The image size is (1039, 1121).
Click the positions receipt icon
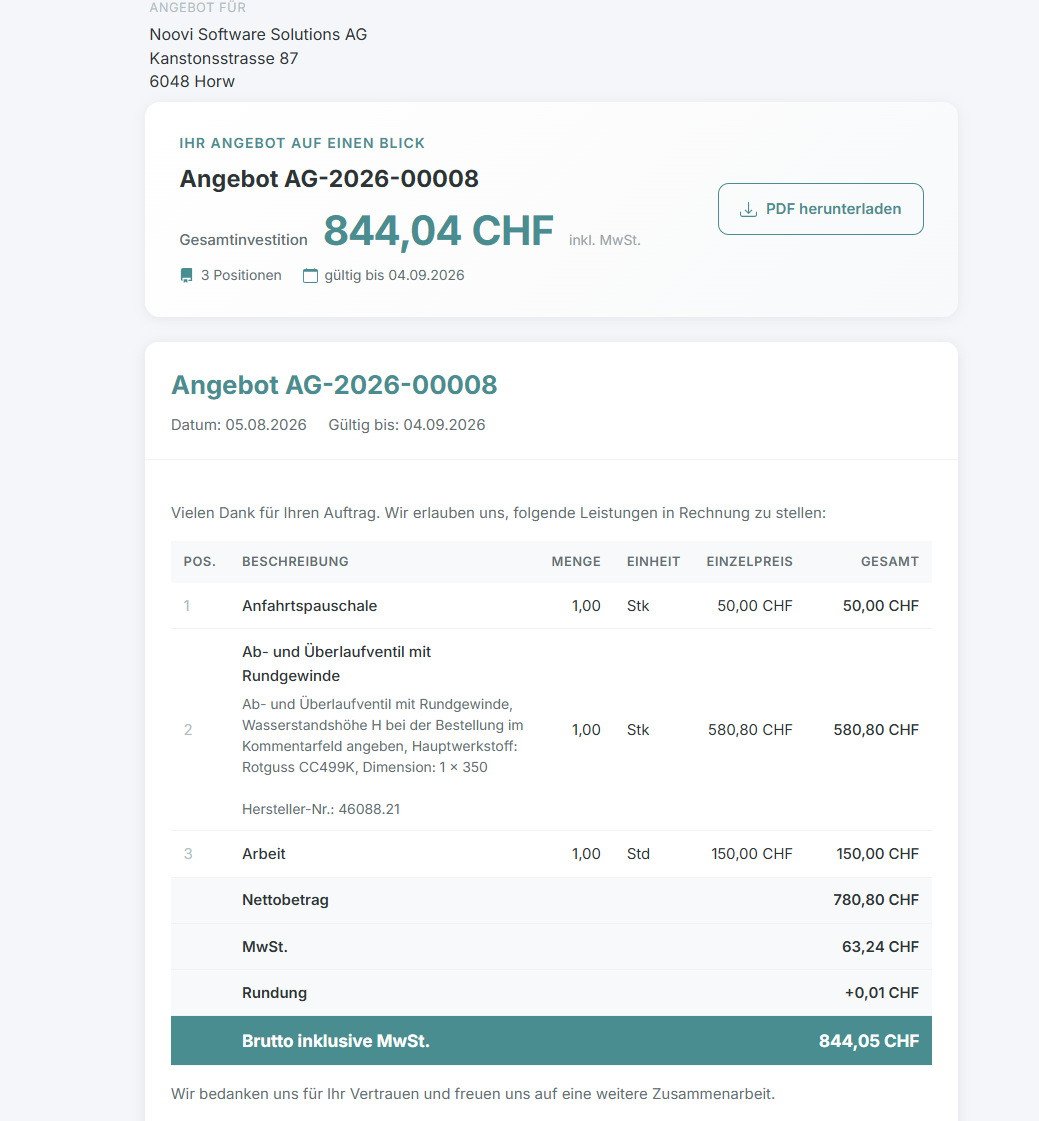(x=187, y=275)
